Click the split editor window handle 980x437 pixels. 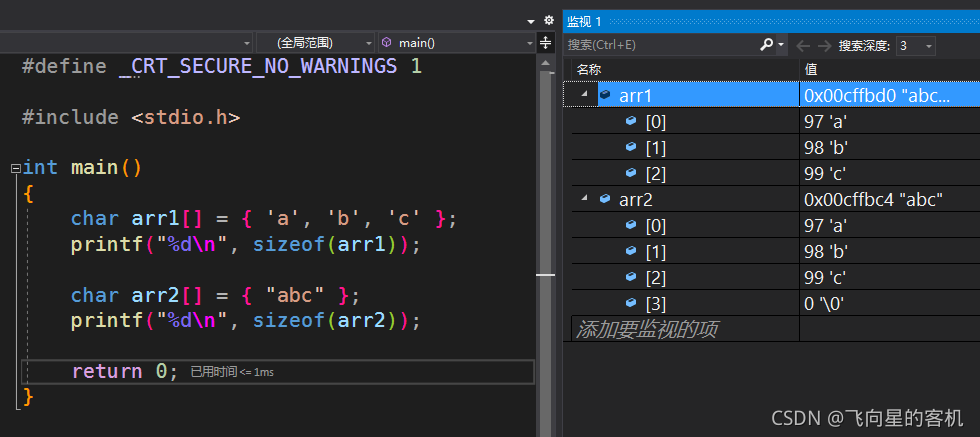pos(546,43)
